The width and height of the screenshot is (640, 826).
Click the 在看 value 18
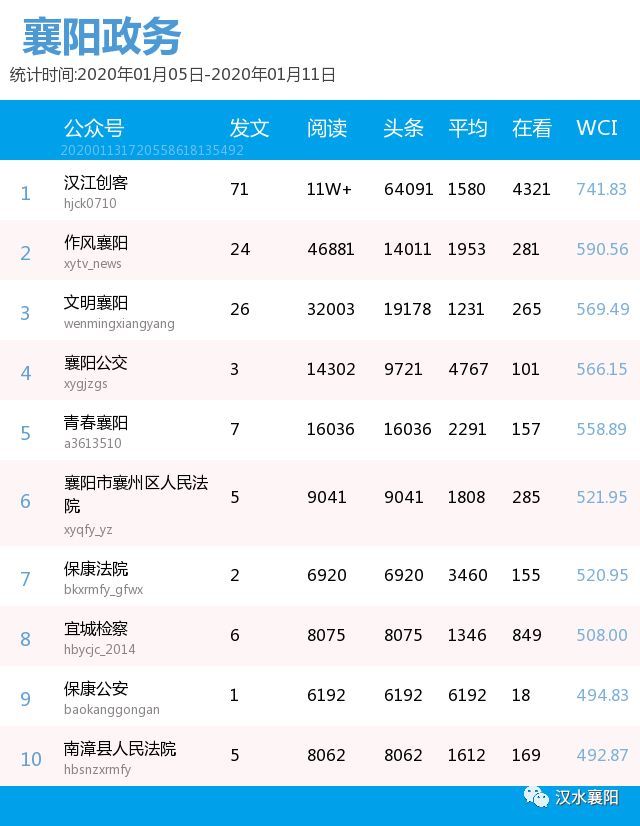click(x=521, y=695)
